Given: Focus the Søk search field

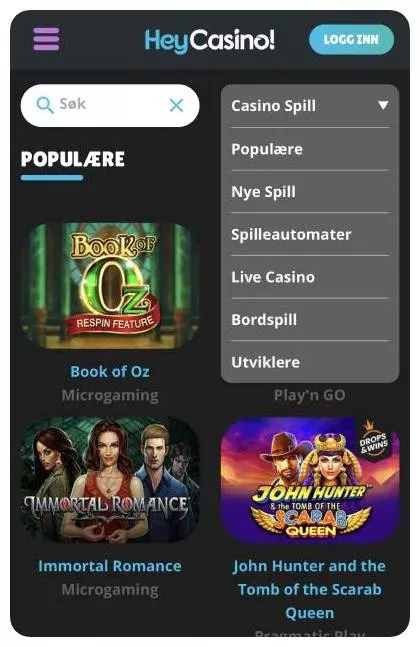Looking at the screenshot, I should tap(110, 105).
